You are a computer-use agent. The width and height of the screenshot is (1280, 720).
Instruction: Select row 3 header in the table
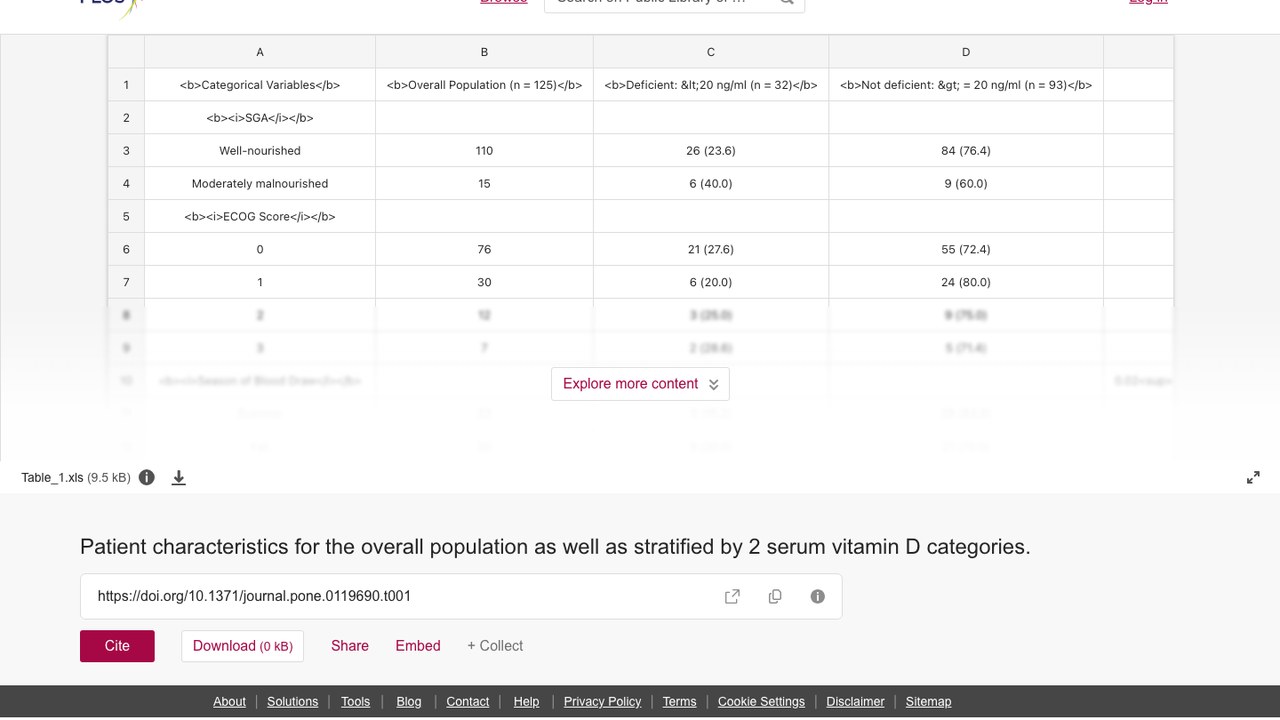coord(126,151)
